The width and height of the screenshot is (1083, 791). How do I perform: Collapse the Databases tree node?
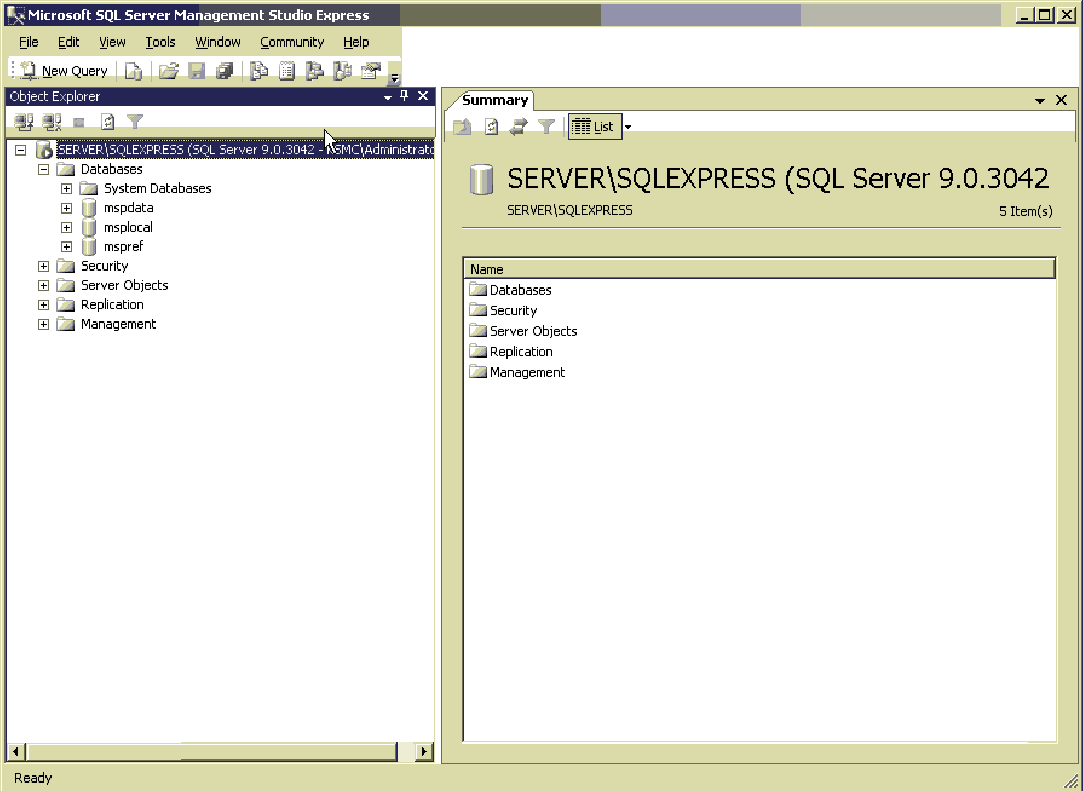coord(44,169)
